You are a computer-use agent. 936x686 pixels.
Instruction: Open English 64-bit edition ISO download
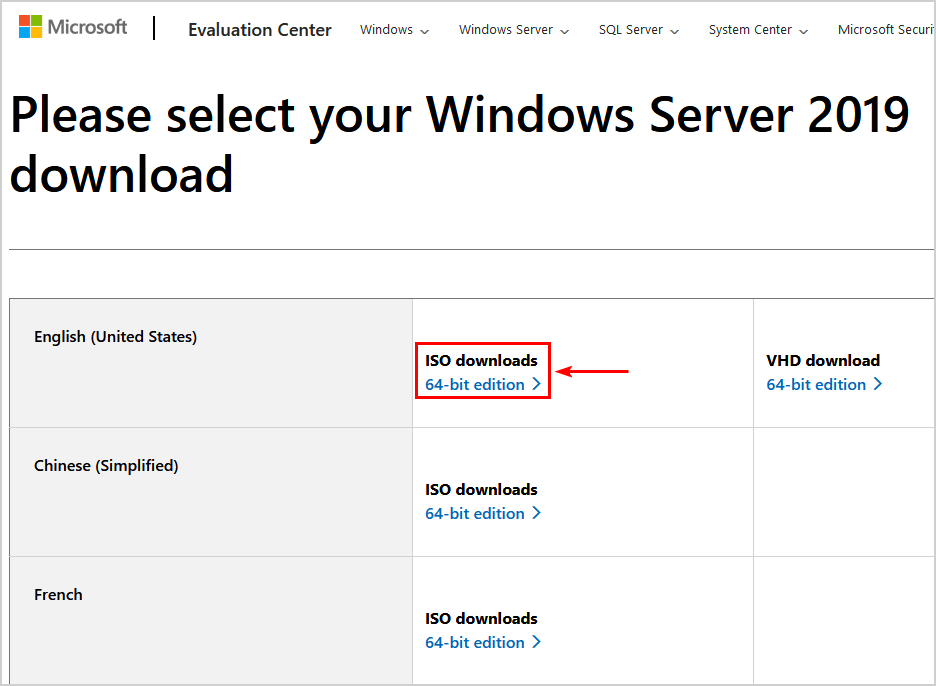pos(482,384)
